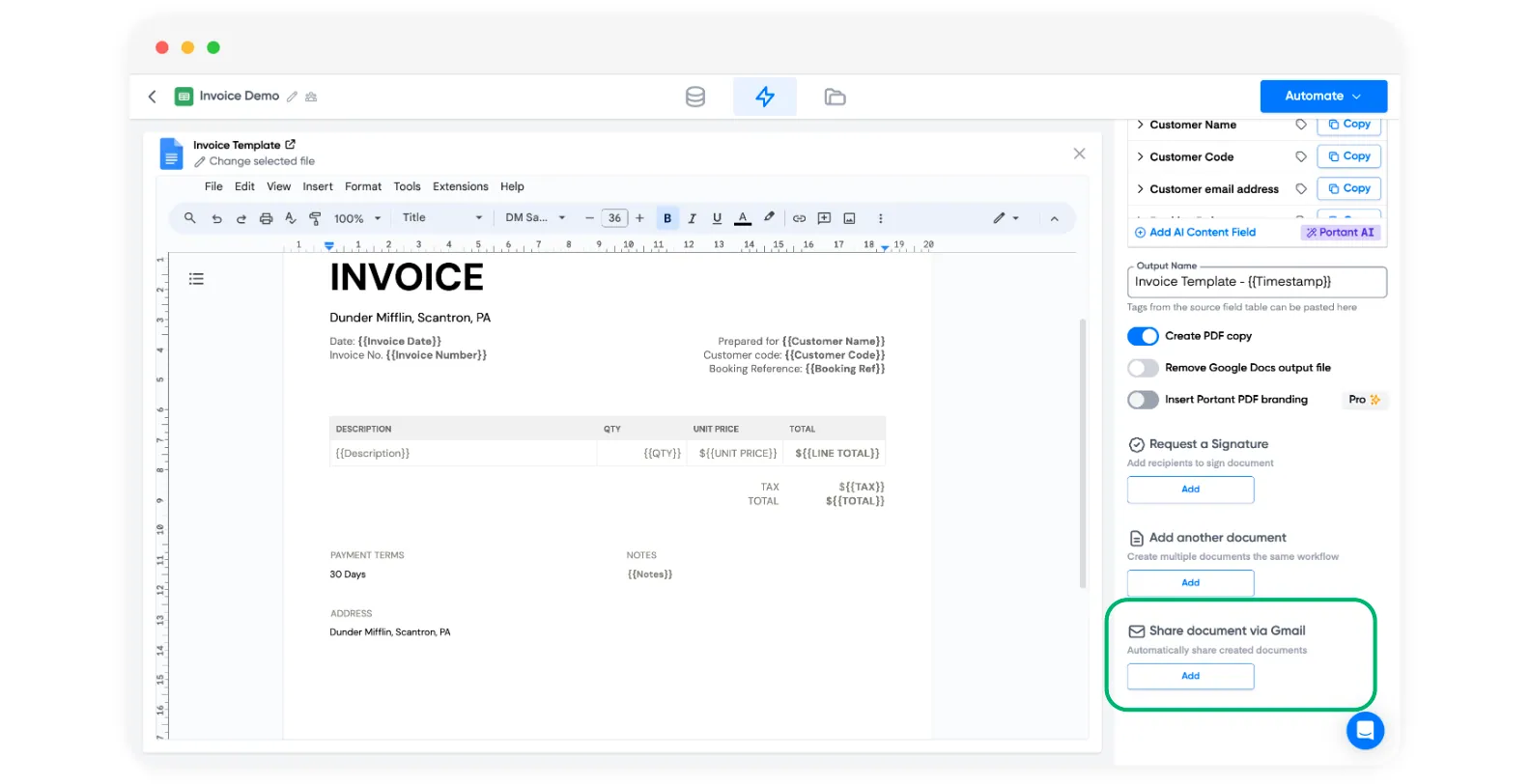The width and height of the screenshot is (1530, 784).
Task: Copy the Customer Name tag
Action: (x=1348, y=125)
